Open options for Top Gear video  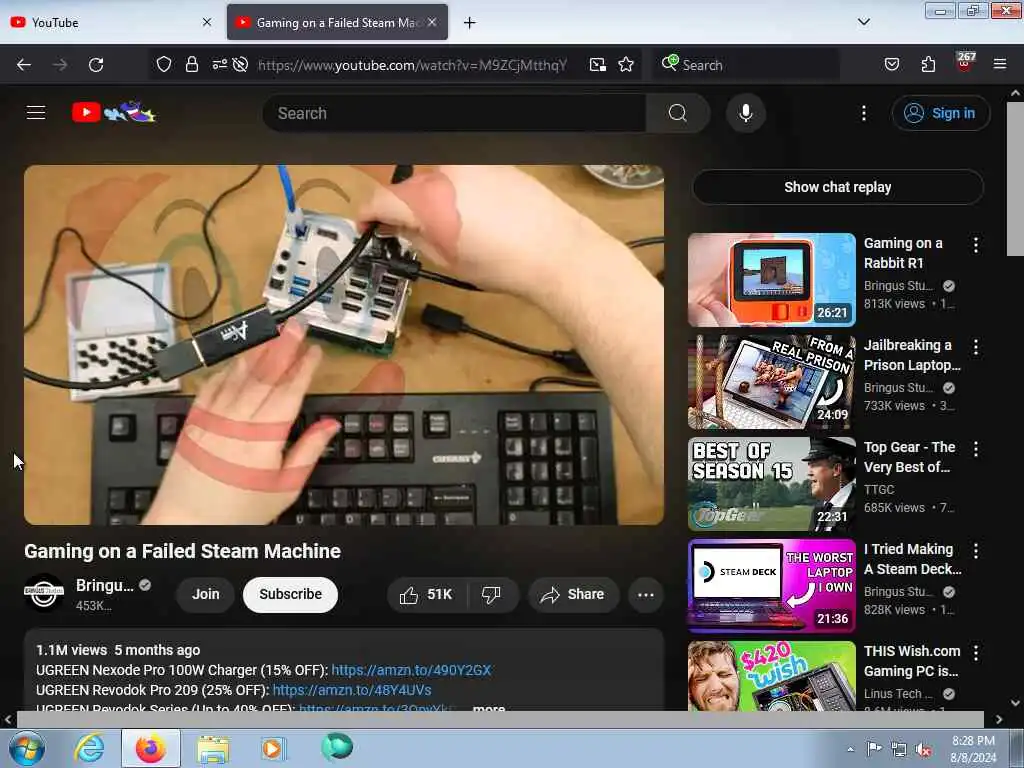click(x=976, y=449)
